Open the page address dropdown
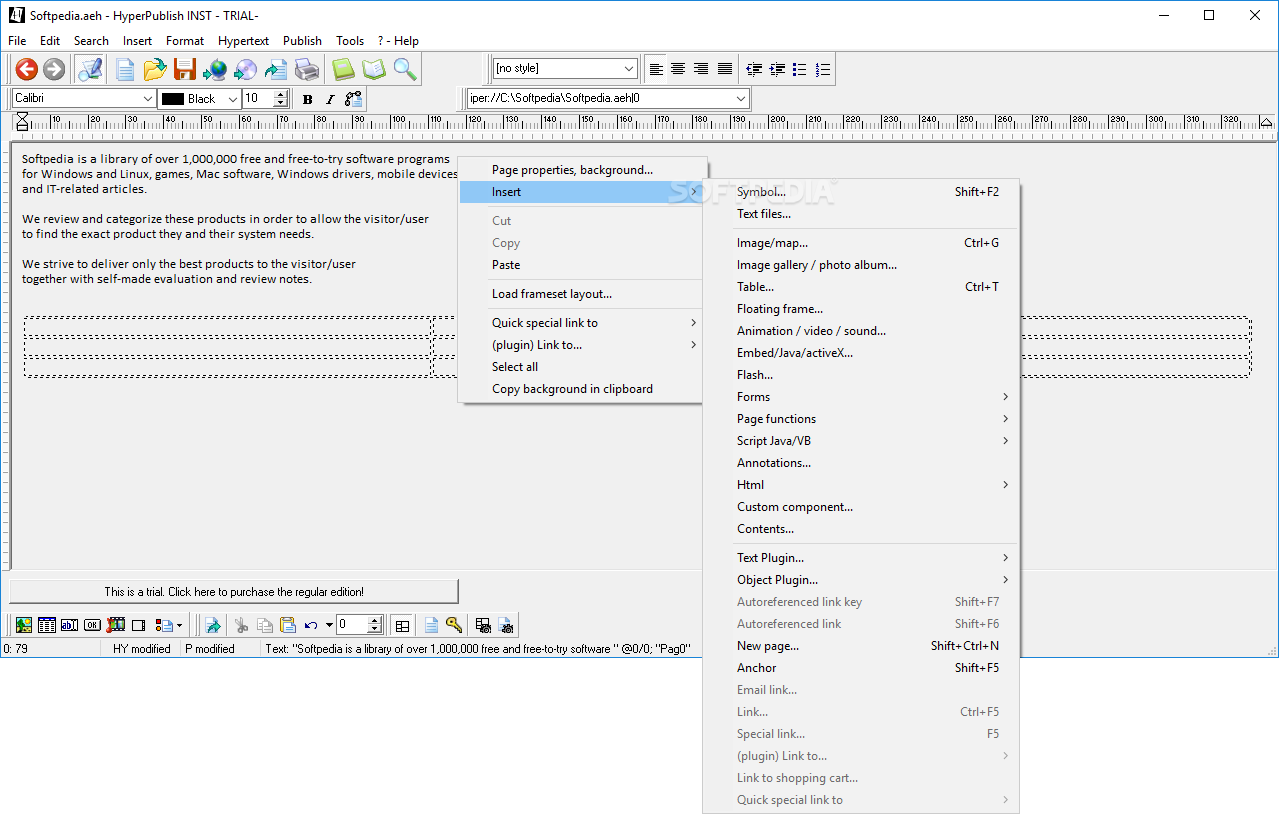The width and height of the screenshot is (1279, 814). (x=741, y=98)
